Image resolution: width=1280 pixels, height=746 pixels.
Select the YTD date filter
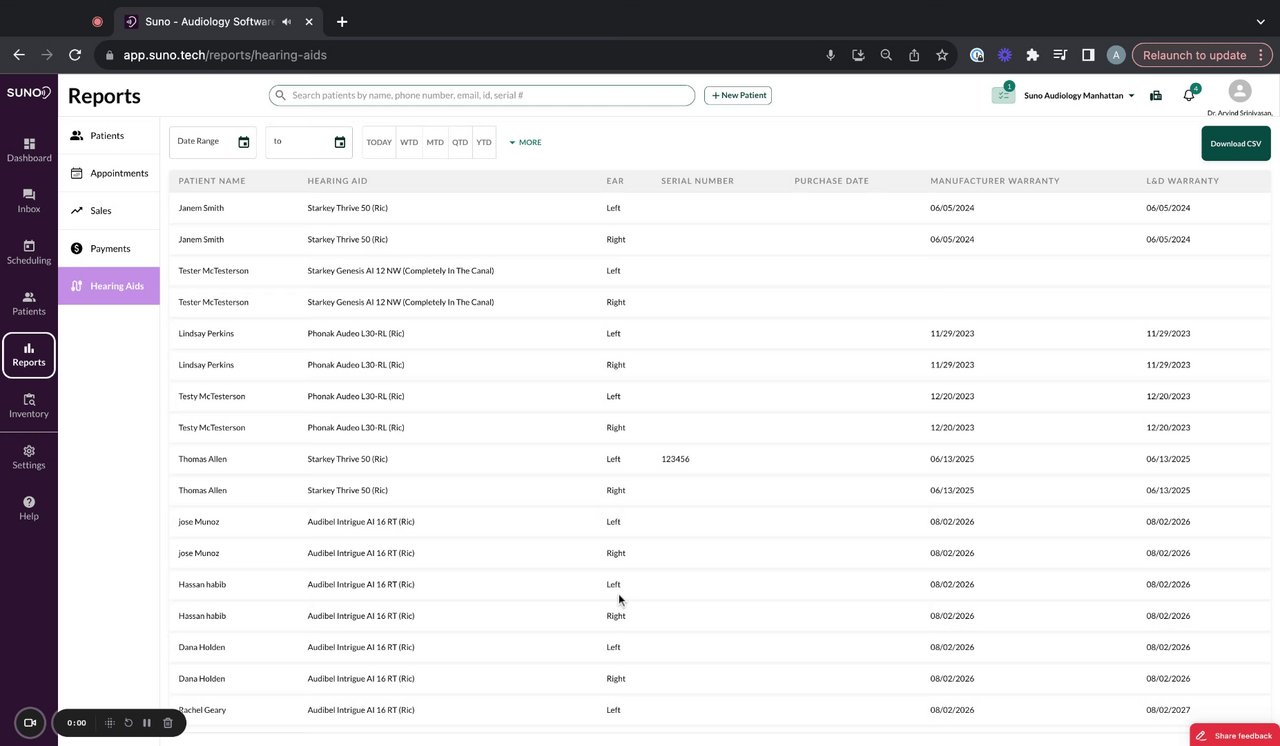pos(484,143)
